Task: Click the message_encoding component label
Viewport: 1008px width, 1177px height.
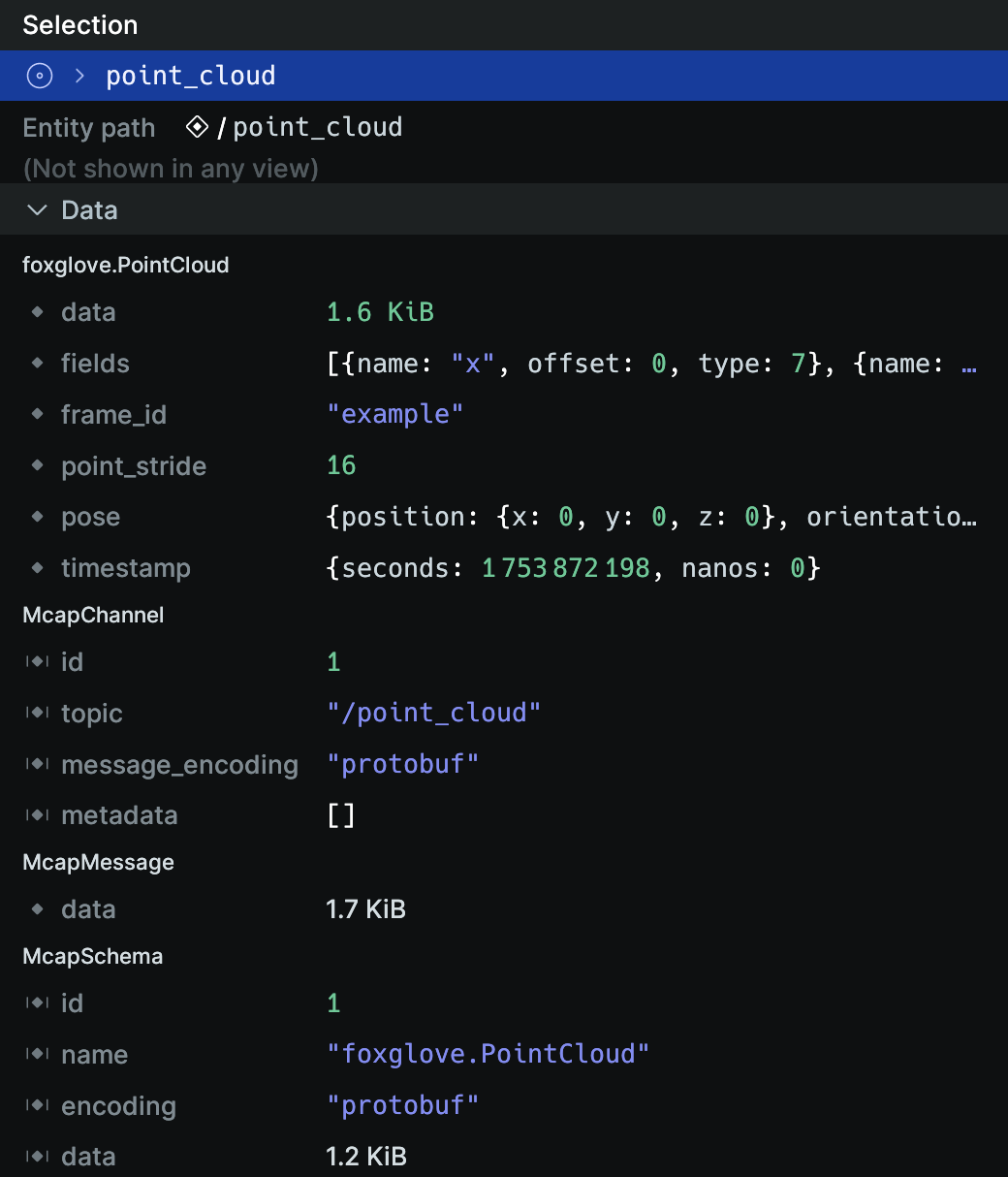Action: point(179,765)
